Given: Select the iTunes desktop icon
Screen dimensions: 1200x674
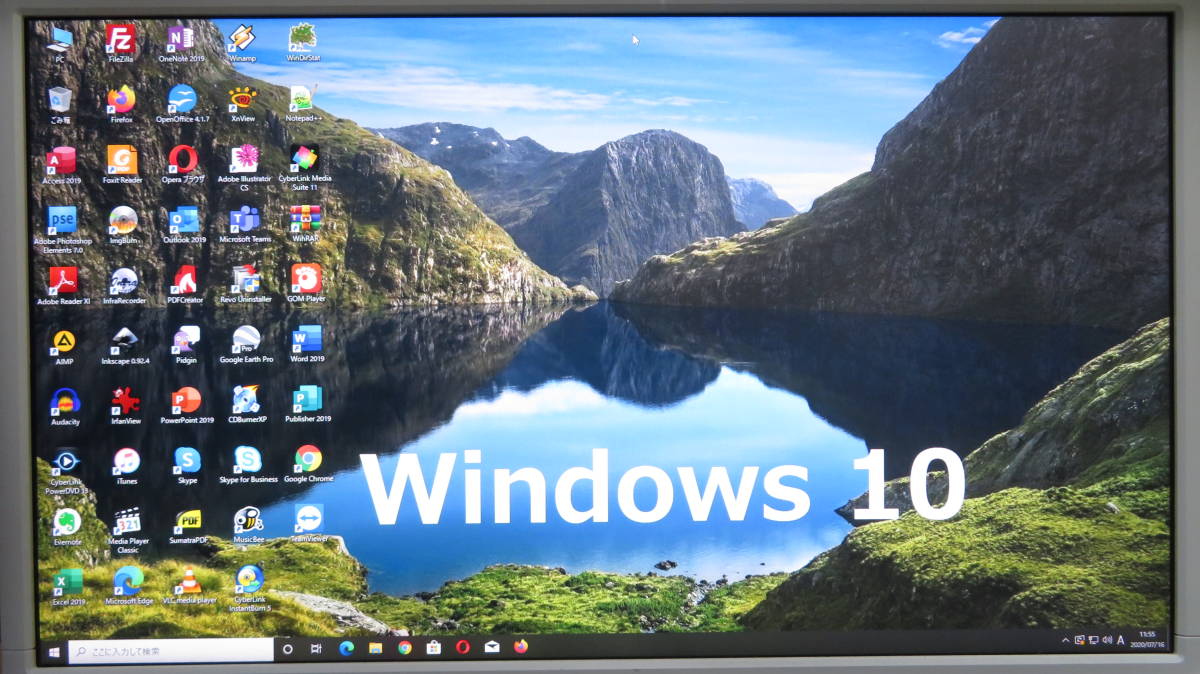Looking at the screenshot, I should (127, 466).
